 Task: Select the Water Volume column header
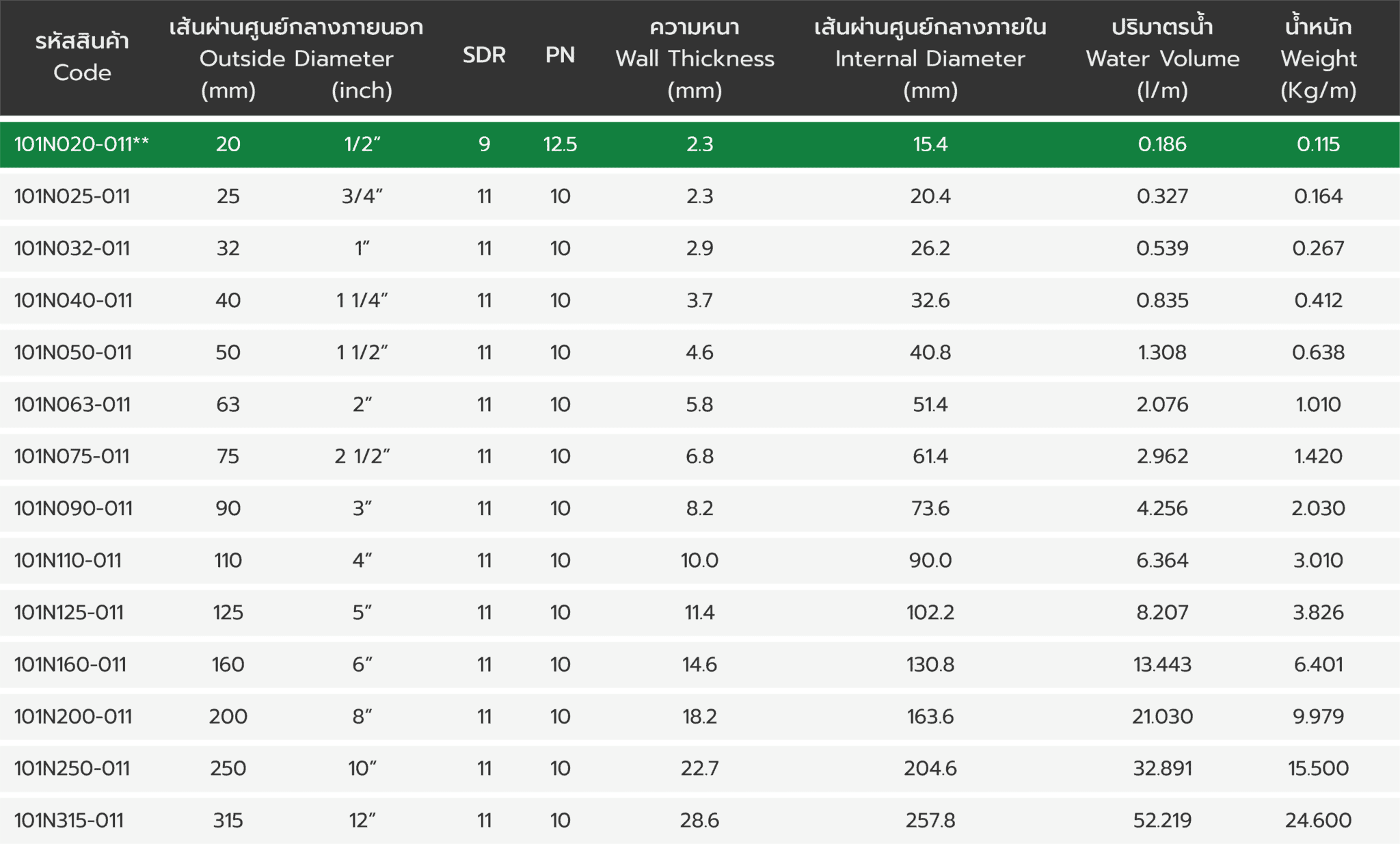[1162, 58]
